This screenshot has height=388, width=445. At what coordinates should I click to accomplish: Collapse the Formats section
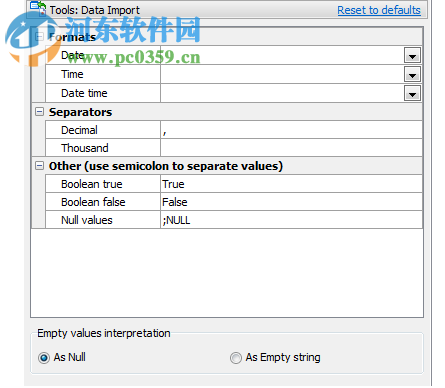[39, 36]
